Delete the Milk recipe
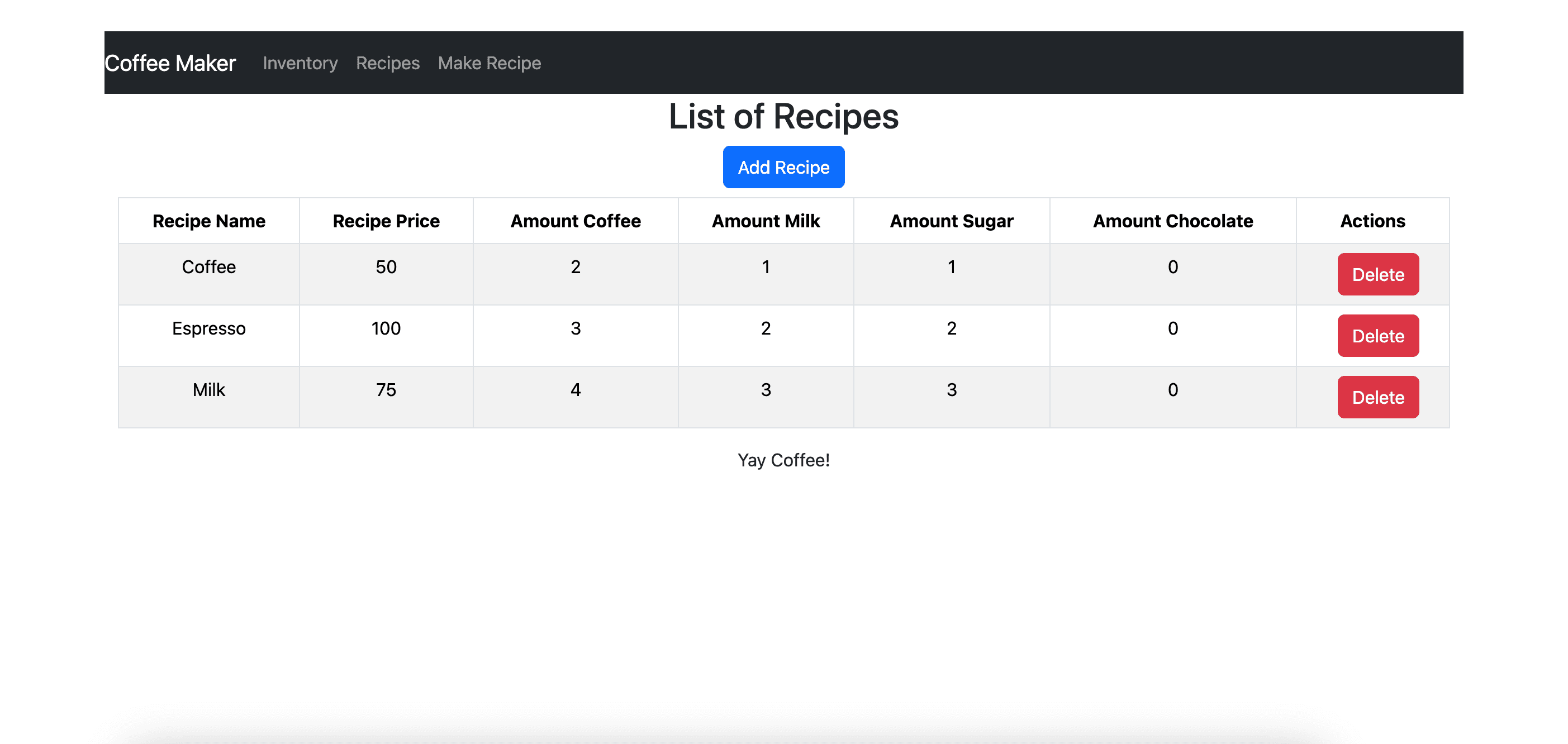 point(1378,397)
